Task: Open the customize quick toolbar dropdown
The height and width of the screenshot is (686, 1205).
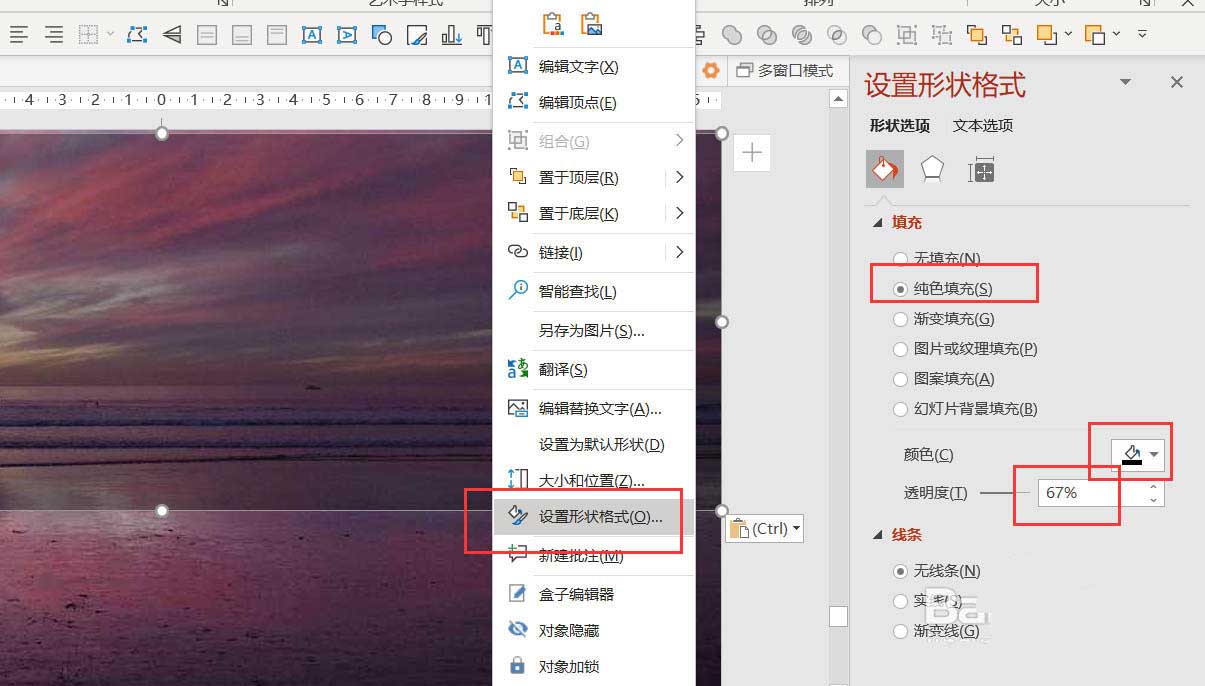Action: pyautogui.click(x=1142, y=35)
